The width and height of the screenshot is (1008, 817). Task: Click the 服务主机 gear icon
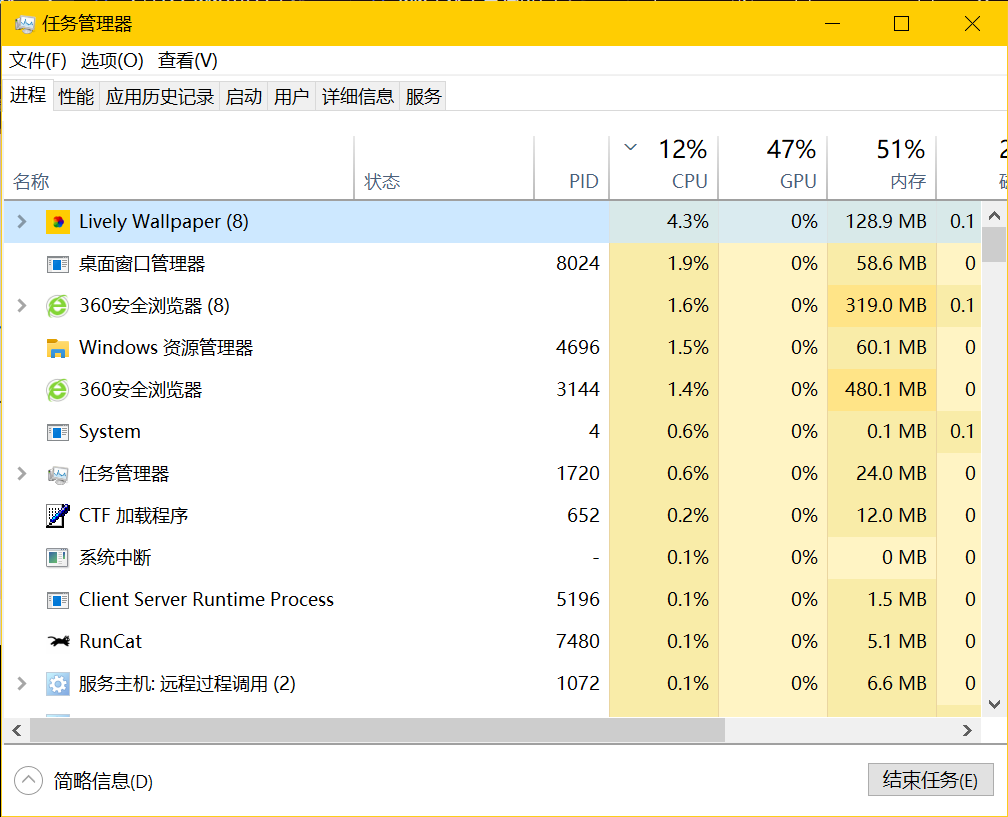click(58, 684)
